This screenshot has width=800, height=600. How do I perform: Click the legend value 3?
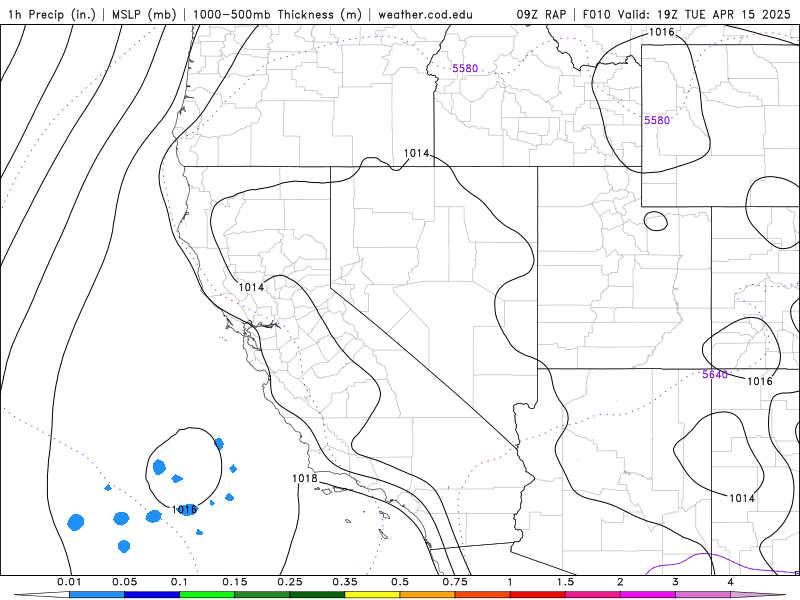click(x=676, y=582)
